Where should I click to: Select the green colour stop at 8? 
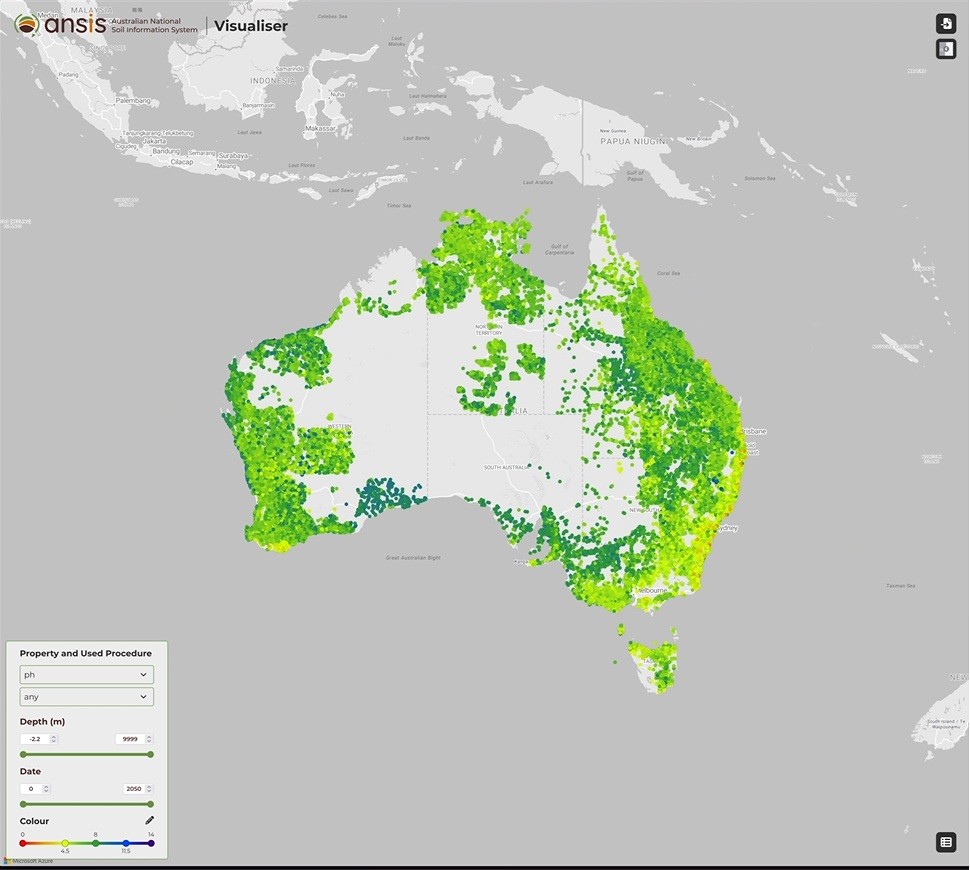click(x=96, y=843)
